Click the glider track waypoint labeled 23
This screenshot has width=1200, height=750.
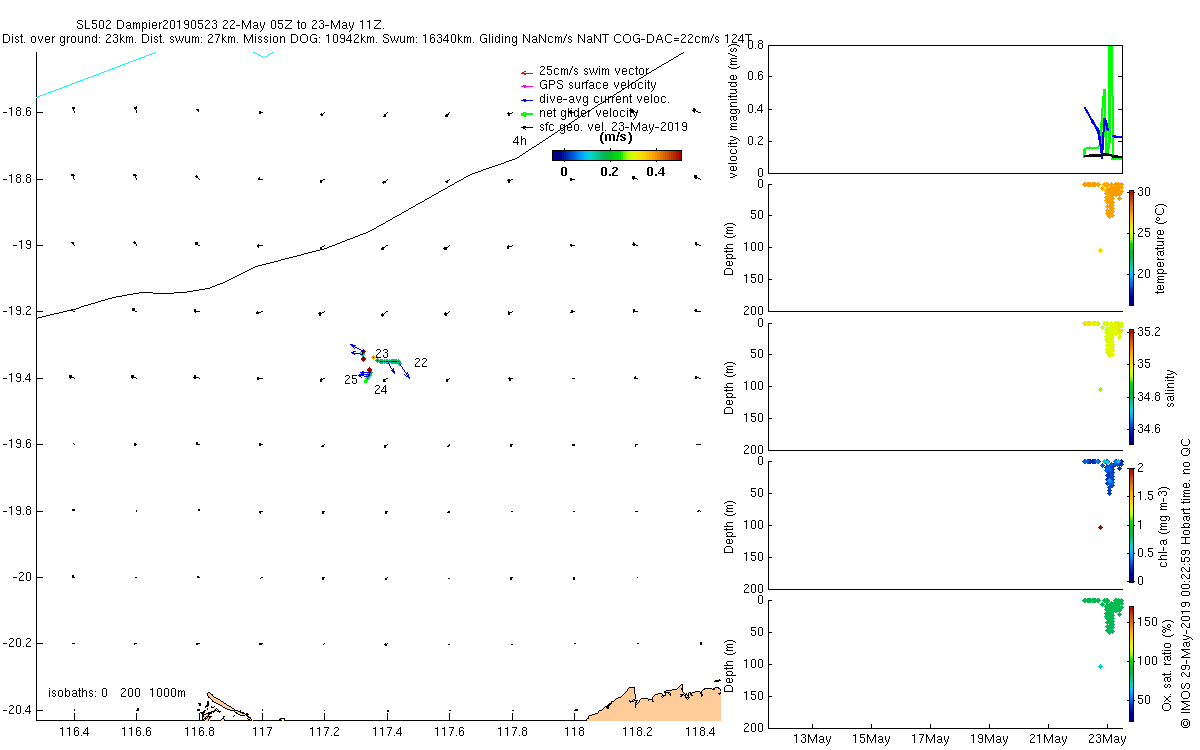pyautogui.click(x=382, y=353)
